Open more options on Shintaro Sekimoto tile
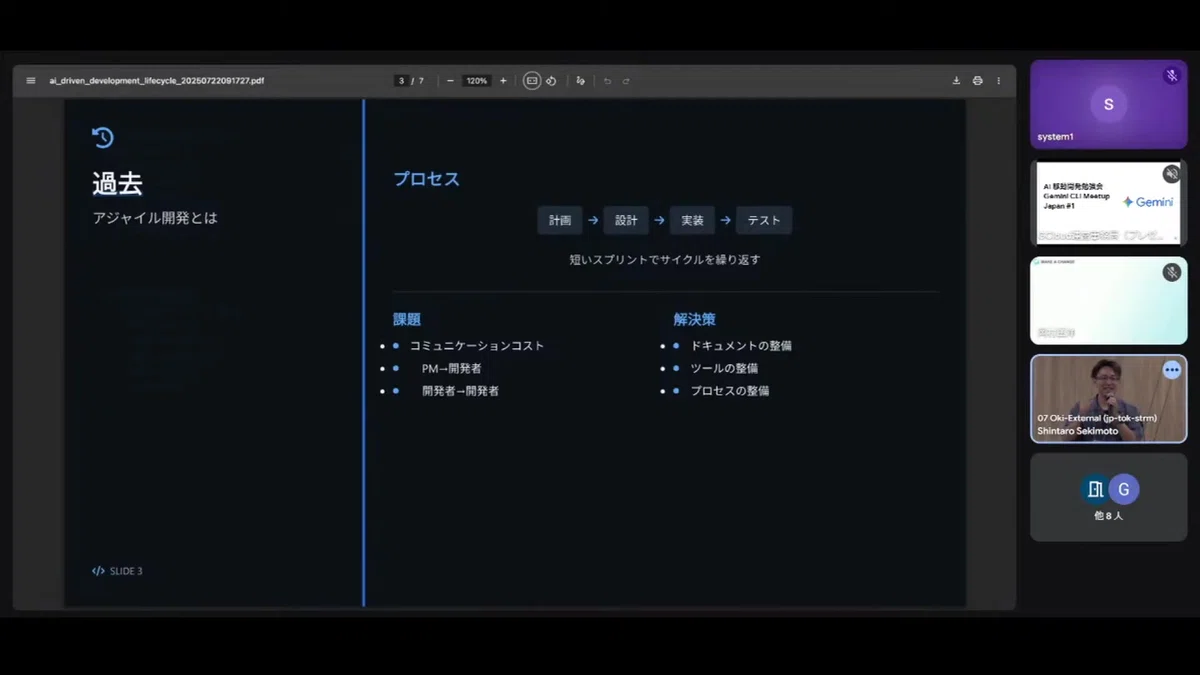Viewport: 1200px width, 675px height. [x=1171, y=370]
